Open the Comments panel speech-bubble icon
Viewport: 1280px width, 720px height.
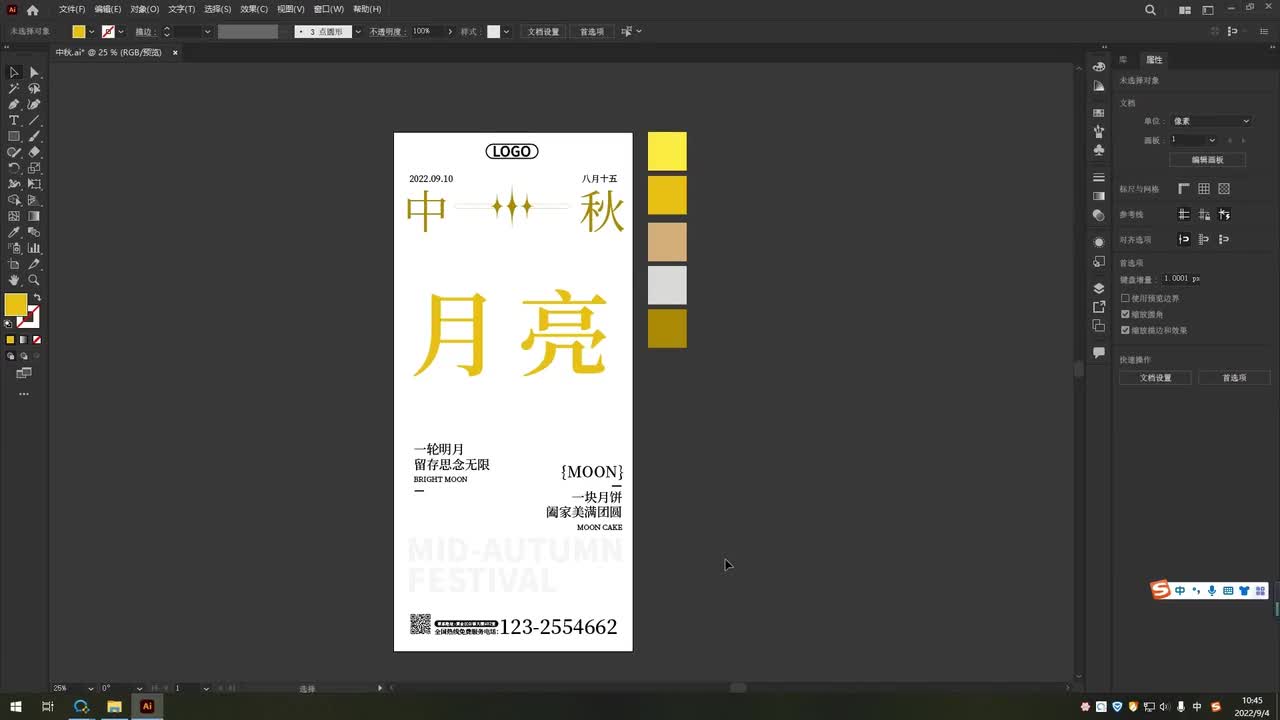(1099, 353)
